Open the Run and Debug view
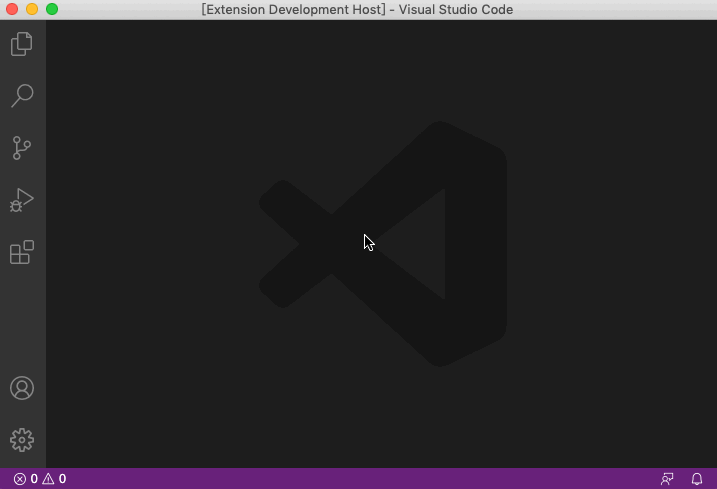This screenshot has width=717, height=489. (21, 200)
